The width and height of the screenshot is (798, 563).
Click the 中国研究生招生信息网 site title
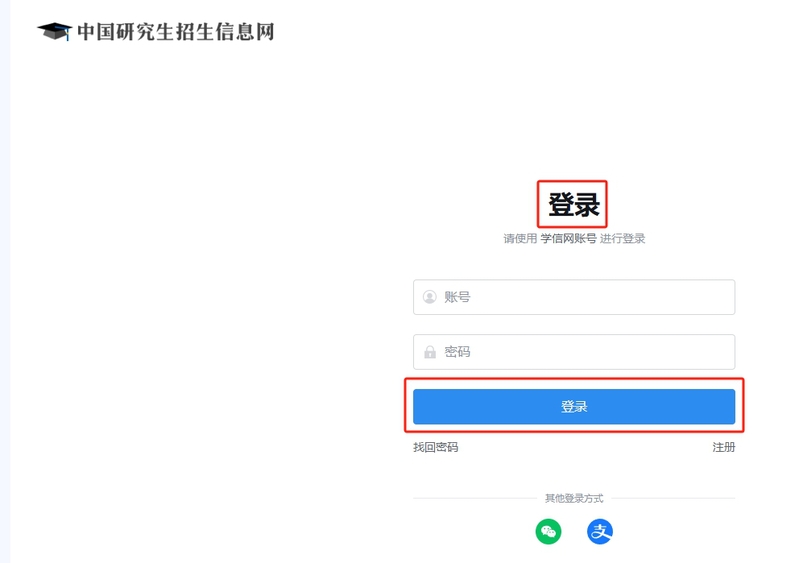tap(175, 32)
